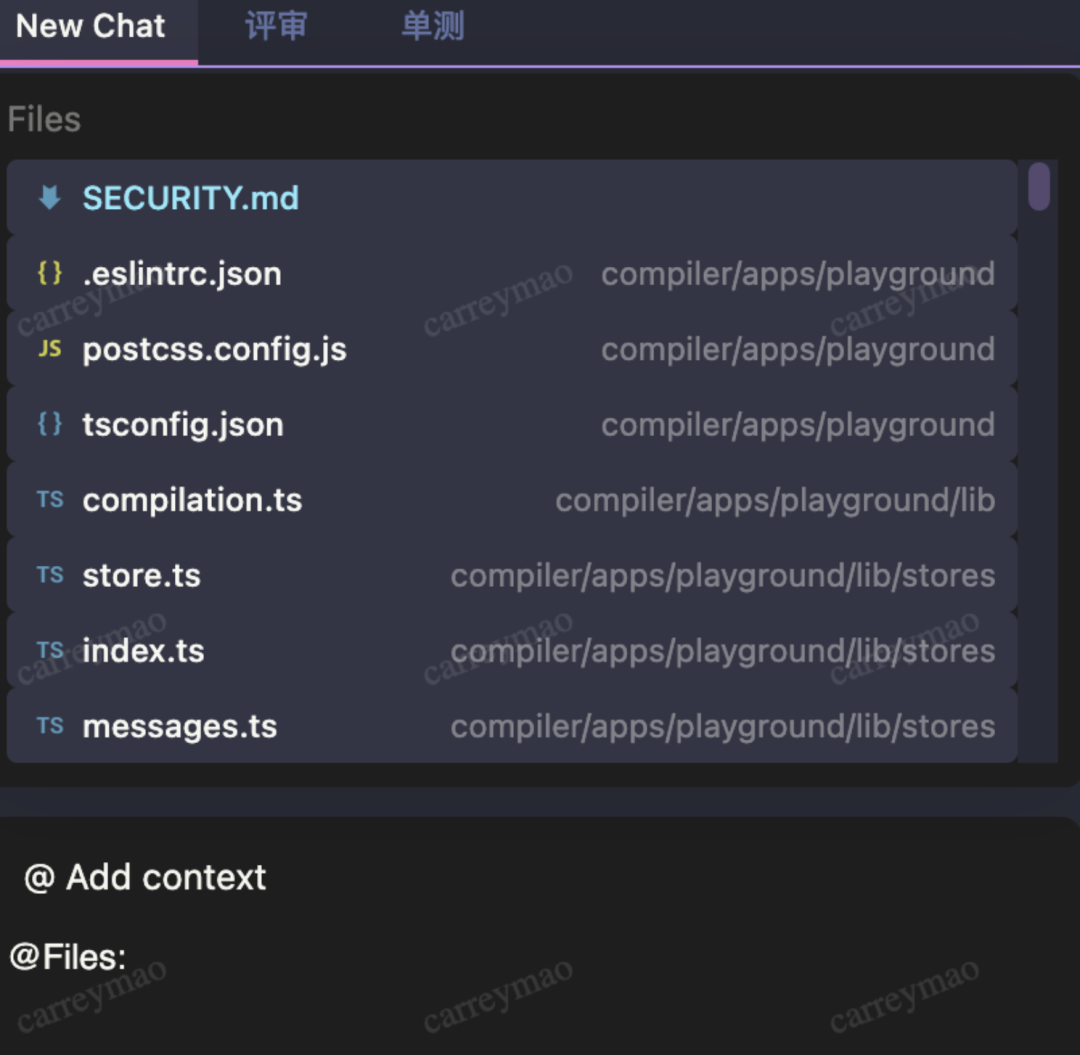The height and width of the screenshot is (1055, 1080).
Task: Click the yellow braces icon for .eslintrc.json
Action: coord(50,273)
